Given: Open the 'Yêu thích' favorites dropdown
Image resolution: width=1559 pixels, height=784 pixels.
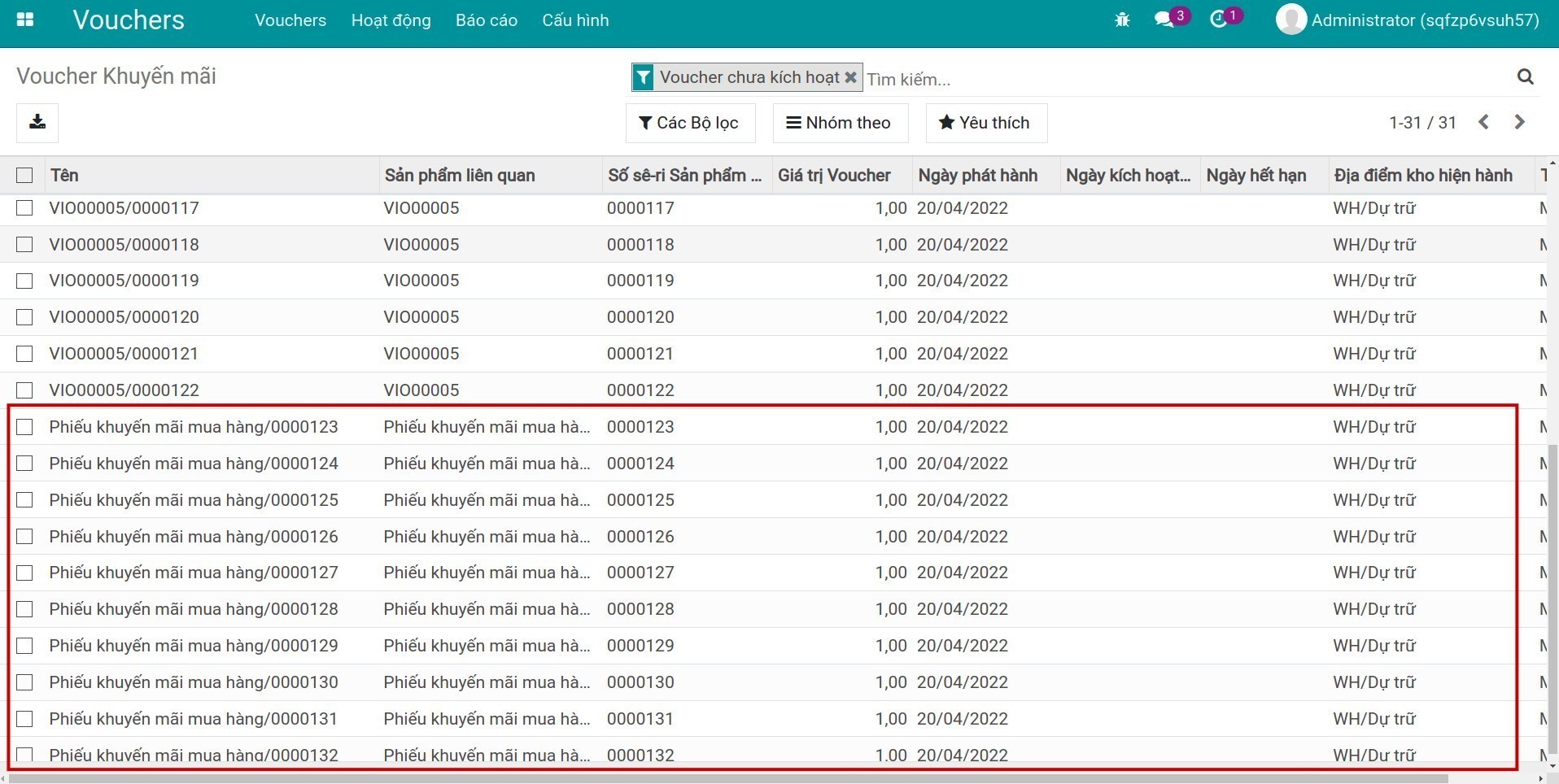Looking at the screenshot, I should (986, 123).
